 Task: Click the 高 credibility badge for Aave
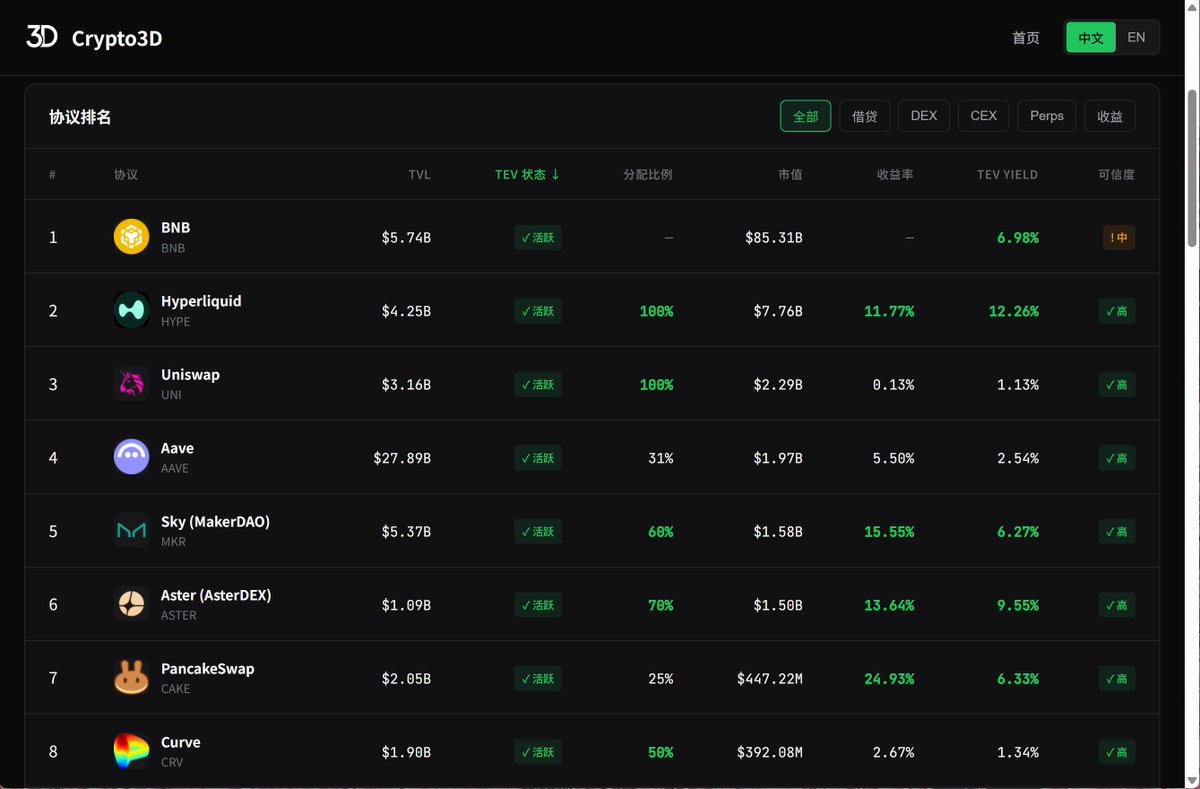[1116, 458]
